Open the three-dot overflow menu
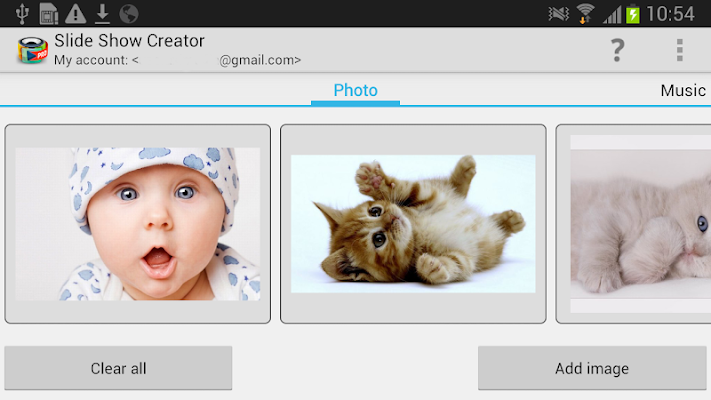The width and height of the screenshot is (711, 400). pos(679,50)
